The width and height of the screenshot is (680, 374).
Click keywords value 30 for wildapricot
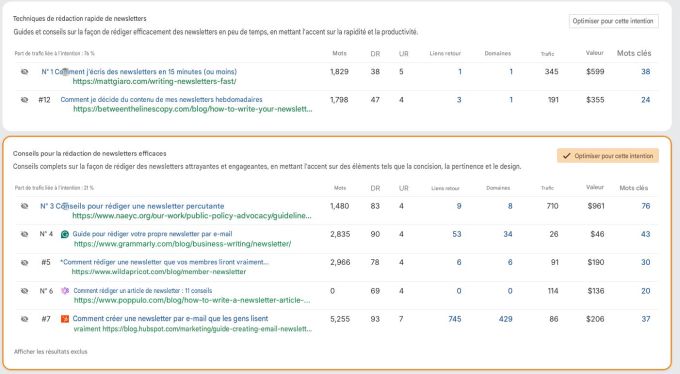point(646,262)
